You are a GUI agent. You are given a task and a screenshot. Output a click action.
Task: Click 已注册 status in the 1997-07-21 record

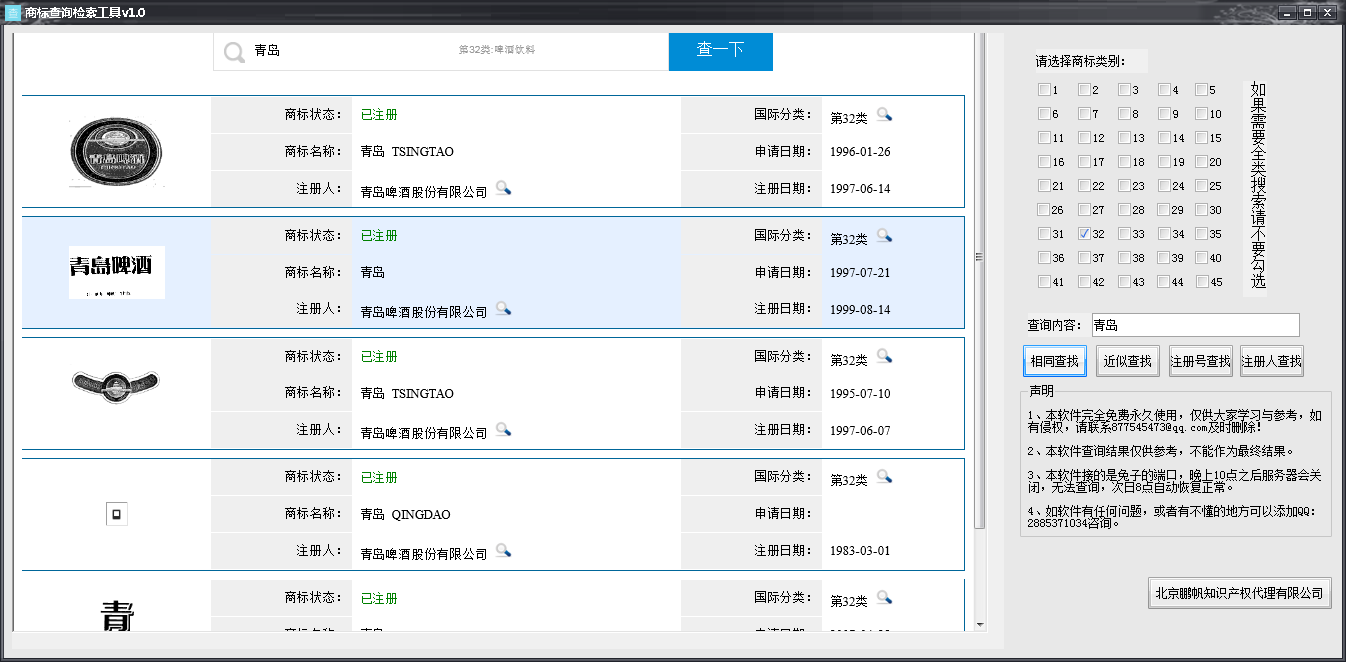(x=379, y=236)
